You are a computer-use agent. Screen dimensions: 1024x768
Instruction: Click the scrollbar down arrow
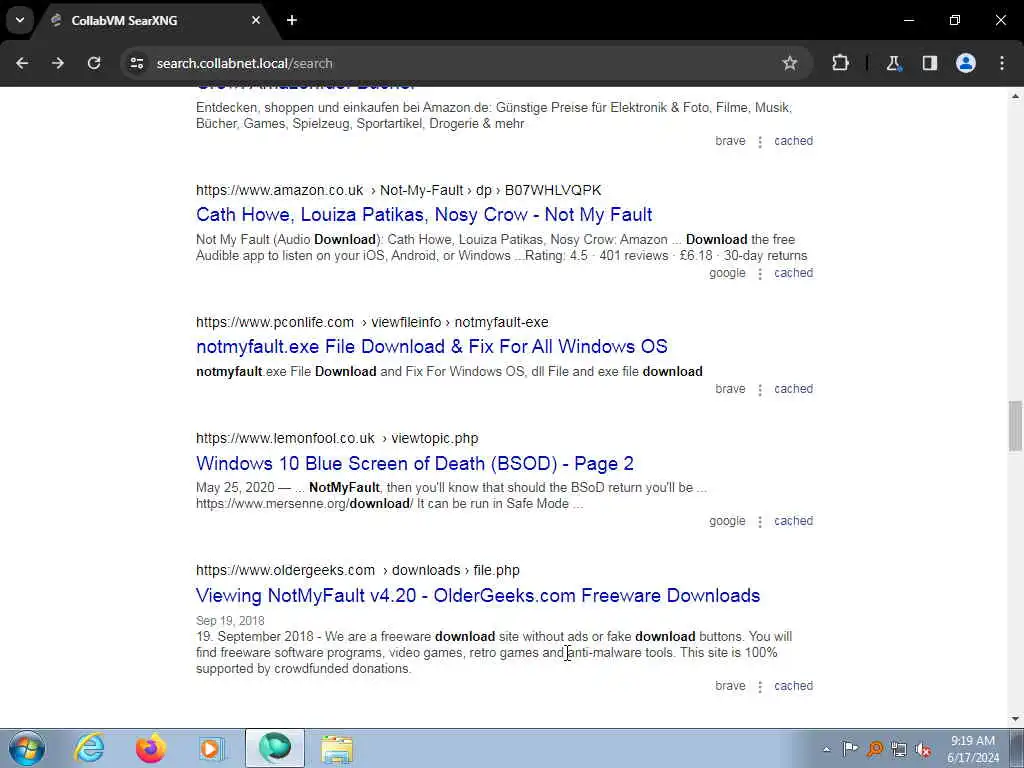click(1015, 719)
